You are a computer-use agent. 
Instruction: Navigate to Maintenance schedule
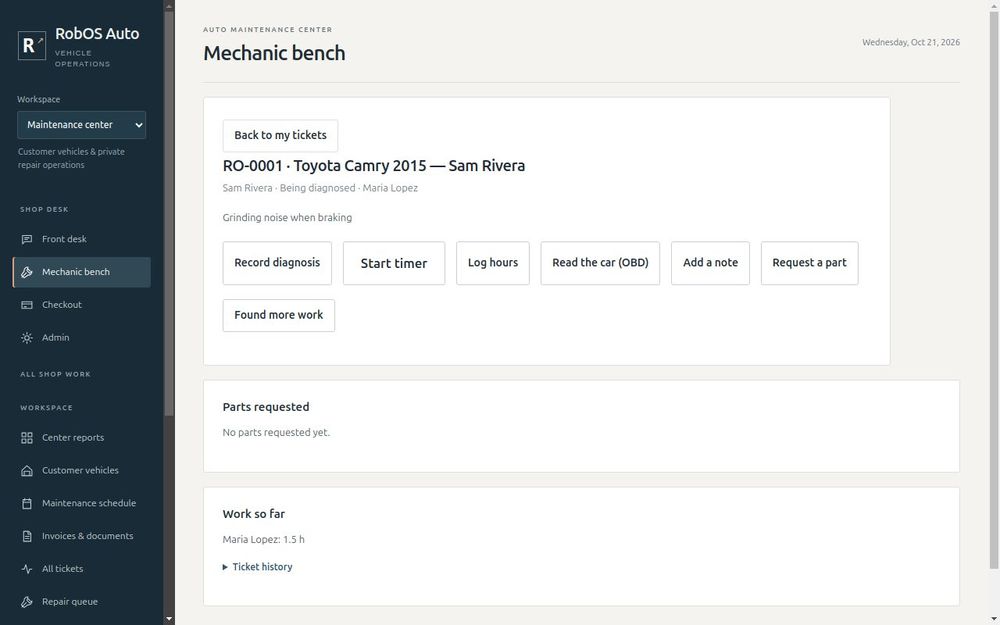(x=82, y=503)
